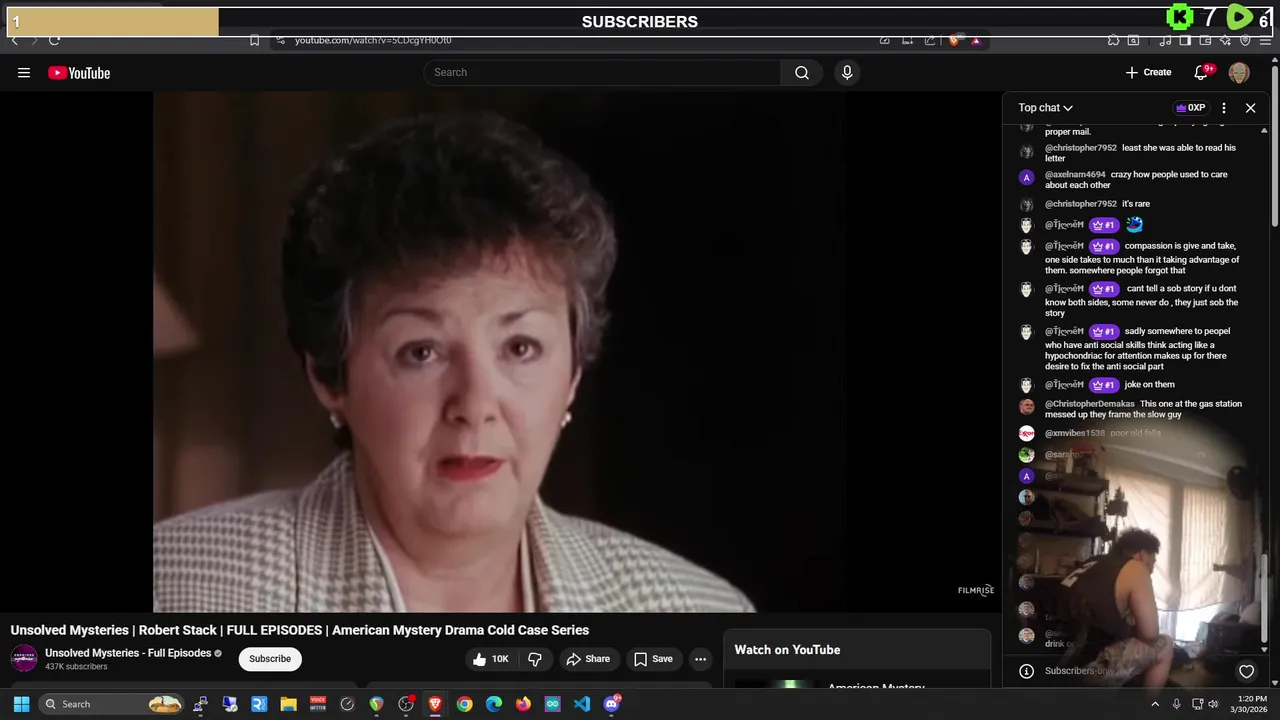Click the chat heart reaction icon
Screen dimensions: 1280x720
(1246, 671)
